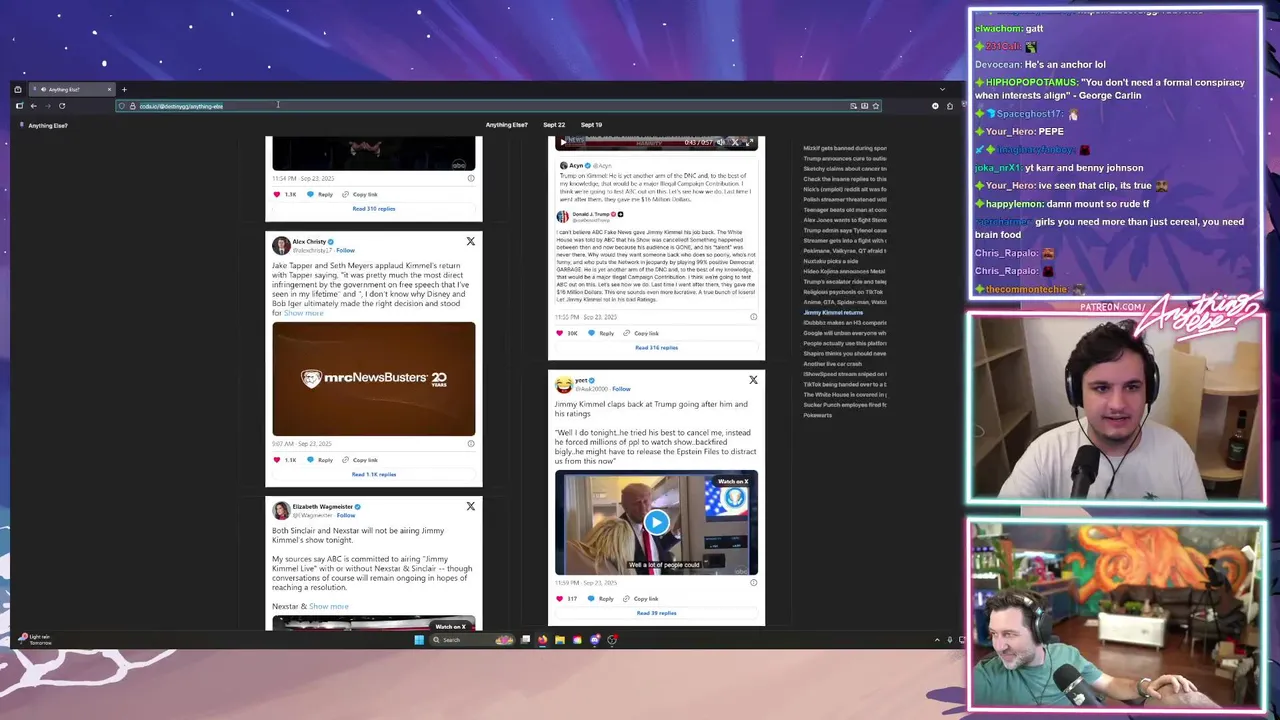This screenshot has width=1280, height=720.
Task: Open the Anything Else? page tab in header
Action: coord(506,125)
